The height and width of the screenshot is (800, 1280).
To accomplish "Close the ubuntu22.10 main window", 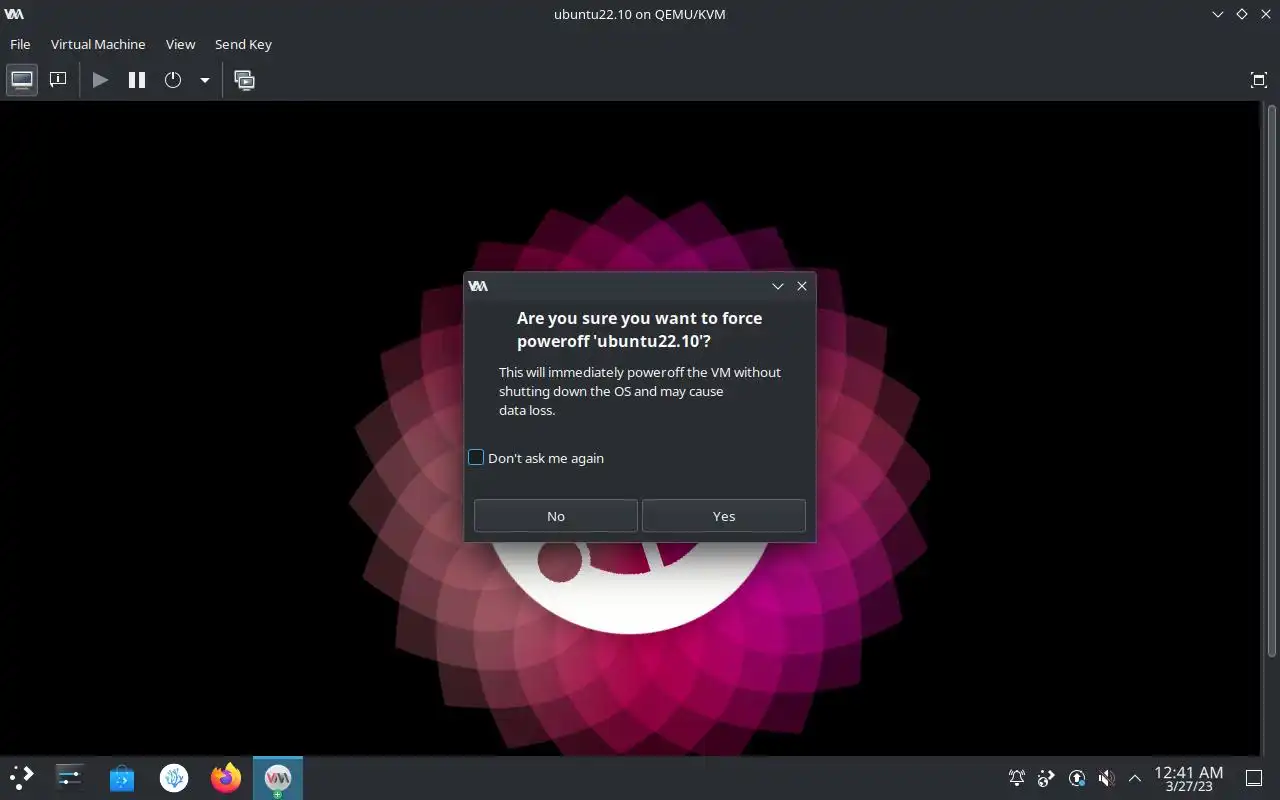I will click(x=1266, y=14).
